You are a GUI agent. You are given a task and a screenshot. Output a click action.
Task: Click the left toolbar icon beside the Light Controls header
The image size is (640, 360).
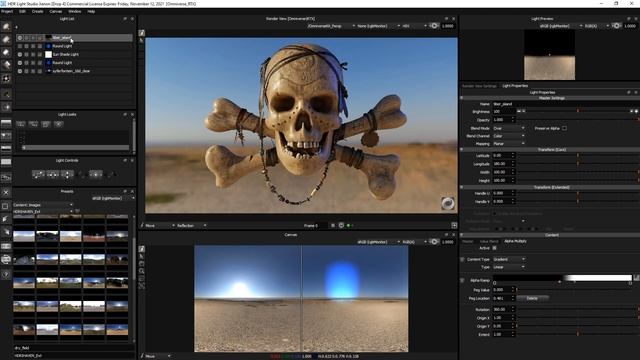pyautogui.click(x=6, y=162)
